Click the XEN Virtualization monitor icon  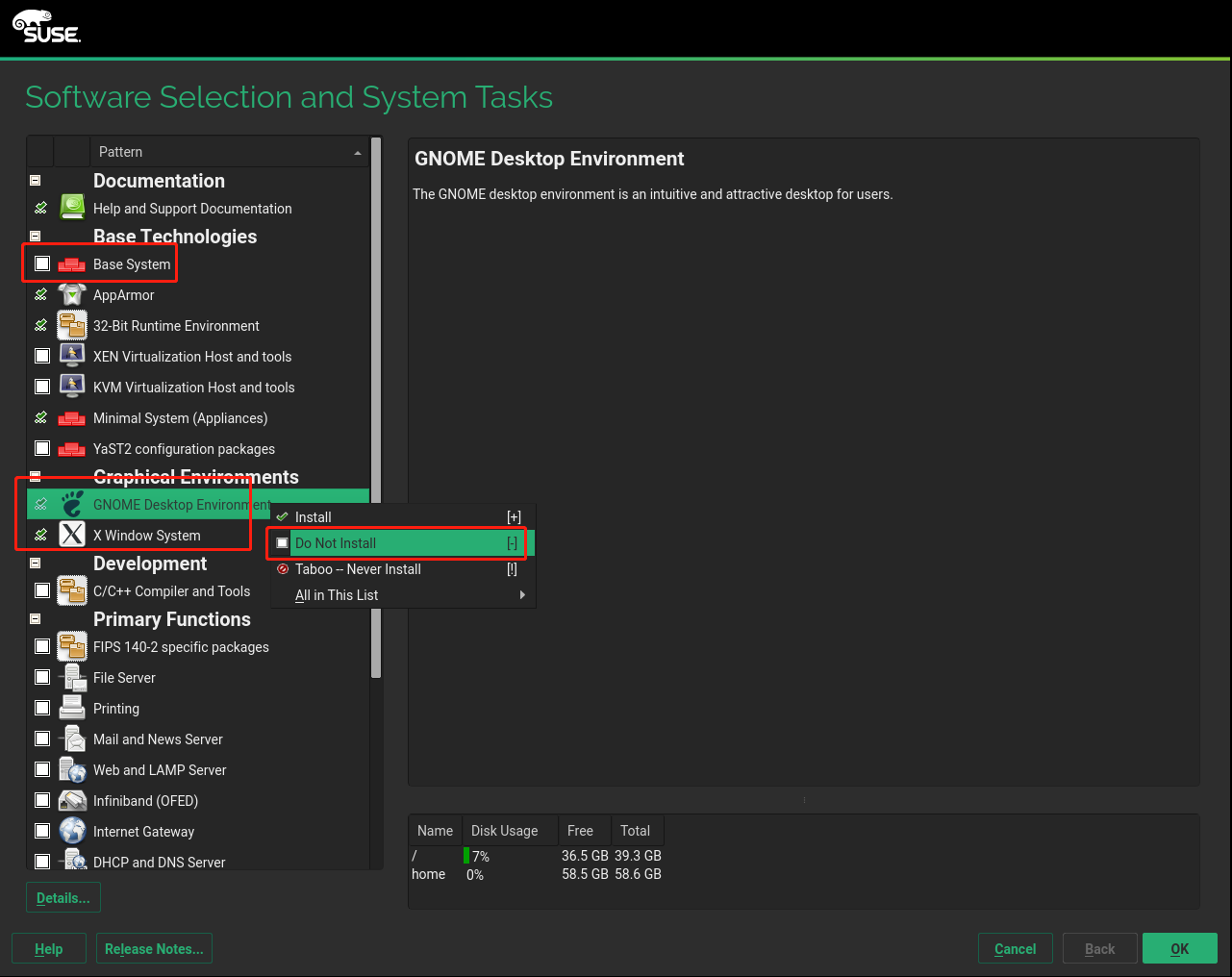pyautogui.click(x=72, y=356)
